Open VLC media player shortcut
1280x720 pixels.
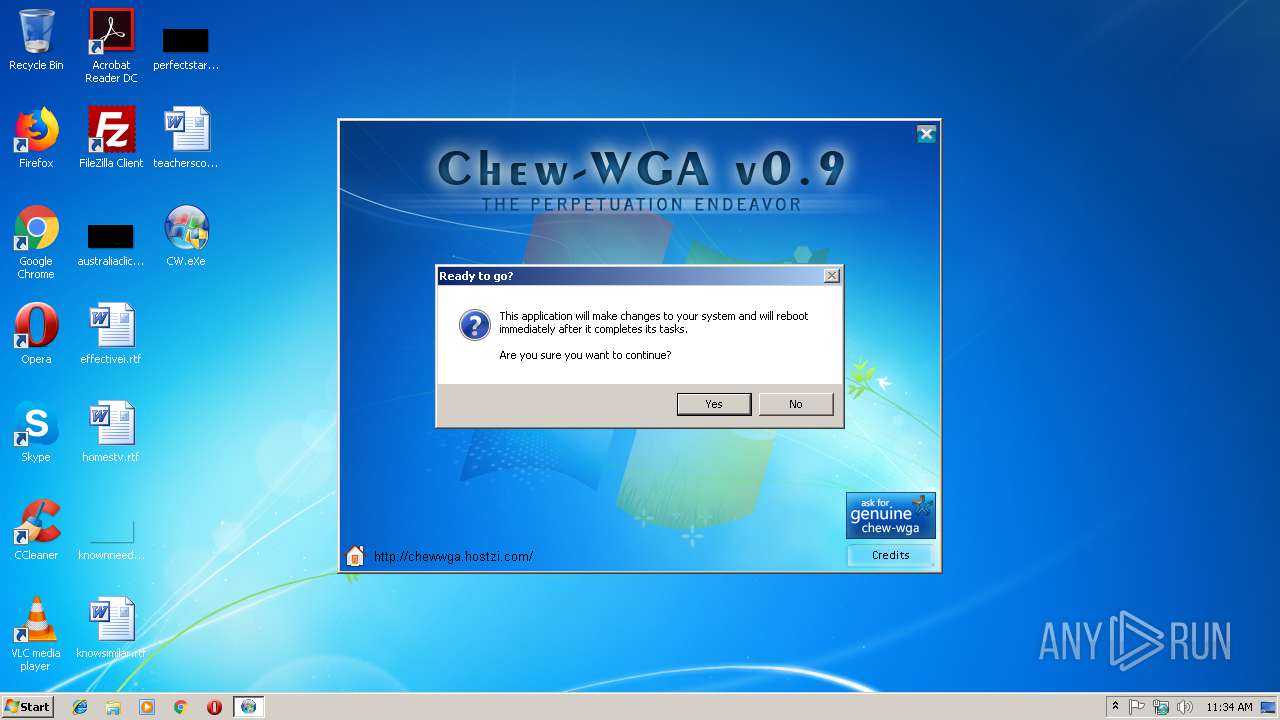coord(36,634)
